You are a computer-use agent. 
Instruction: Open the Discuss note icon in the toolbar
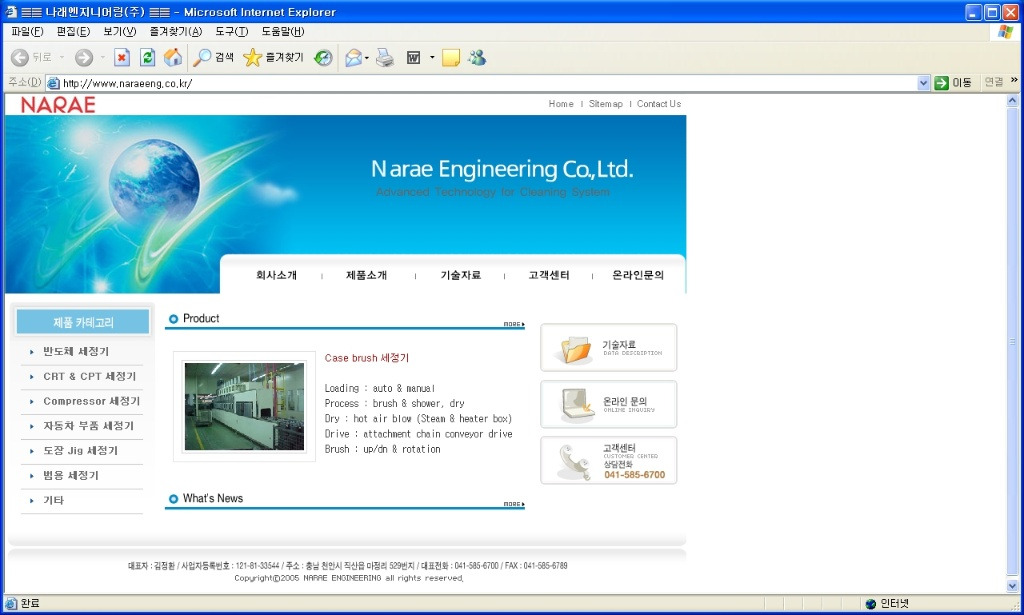point(451,57)
